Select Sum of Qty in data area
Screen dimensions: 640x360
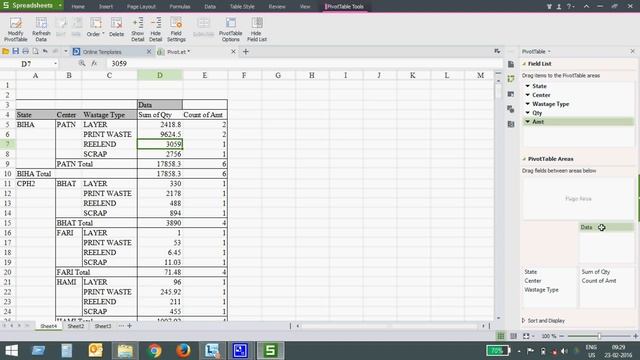pos(596,272)
